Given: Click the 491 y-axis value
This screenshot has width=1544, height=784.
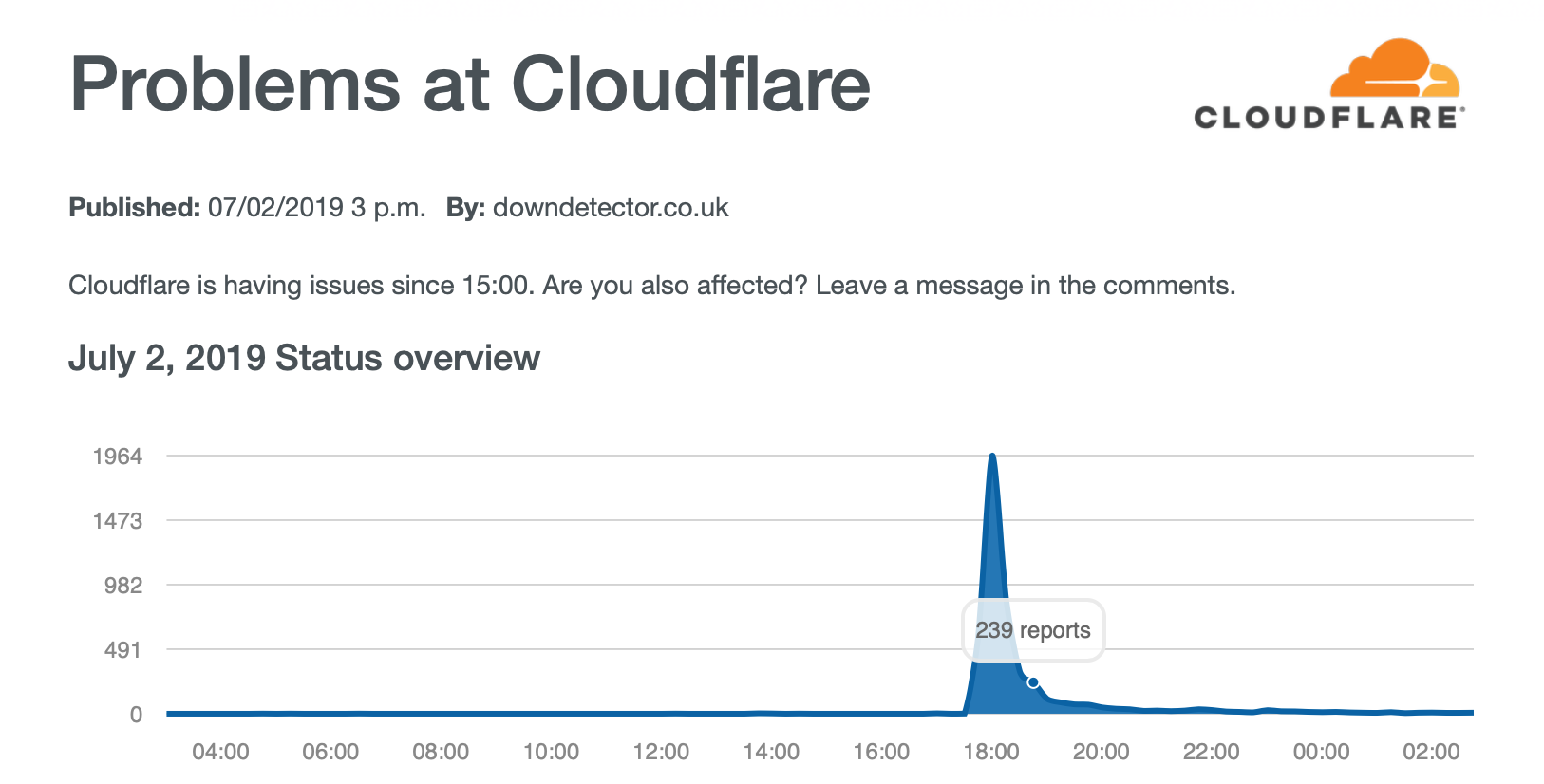Looking at the screenshot, I should point(123,650).
